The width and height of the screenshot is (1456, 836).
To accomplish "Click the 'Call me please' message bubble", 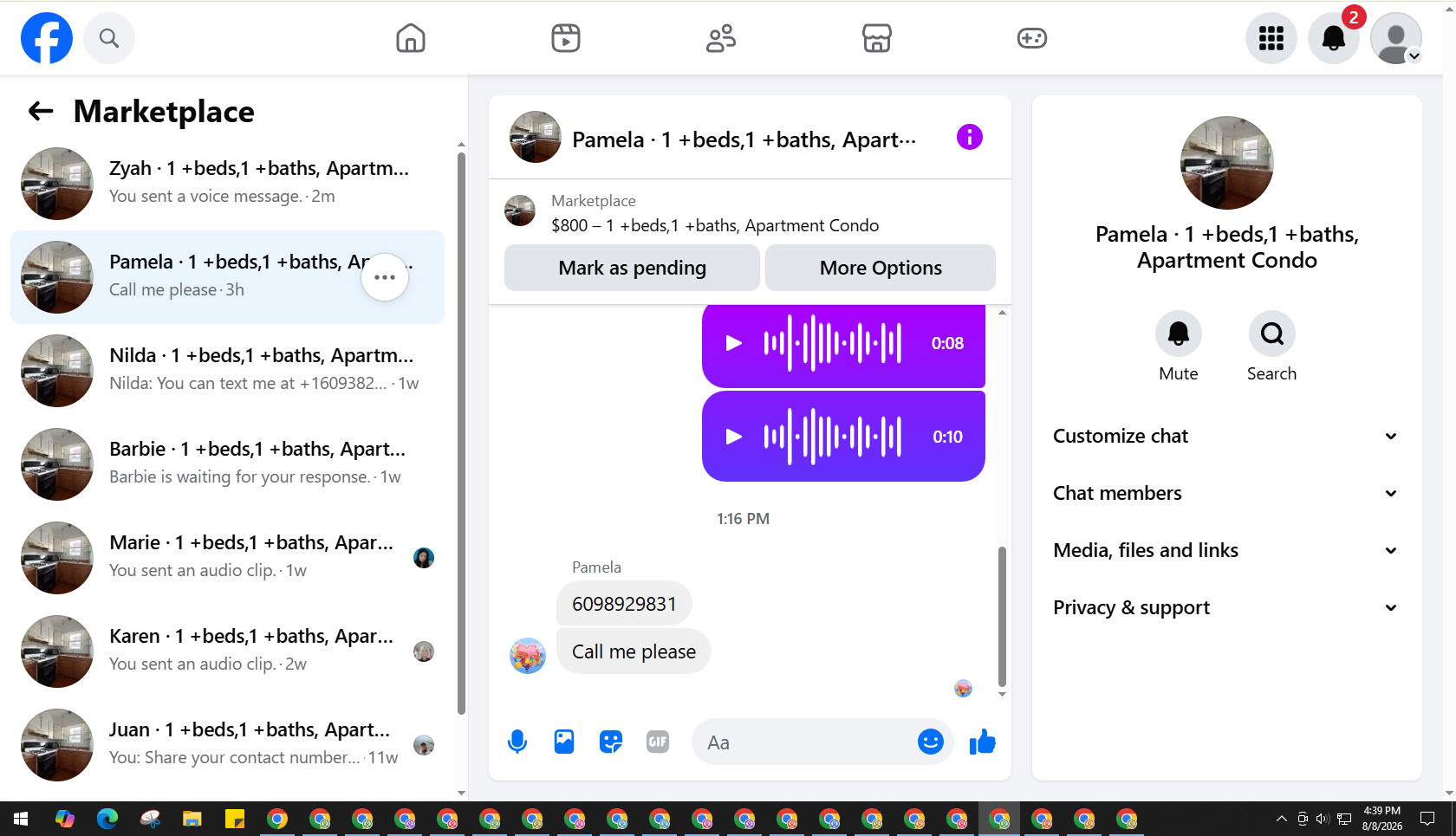I will (x=634, y=651).
